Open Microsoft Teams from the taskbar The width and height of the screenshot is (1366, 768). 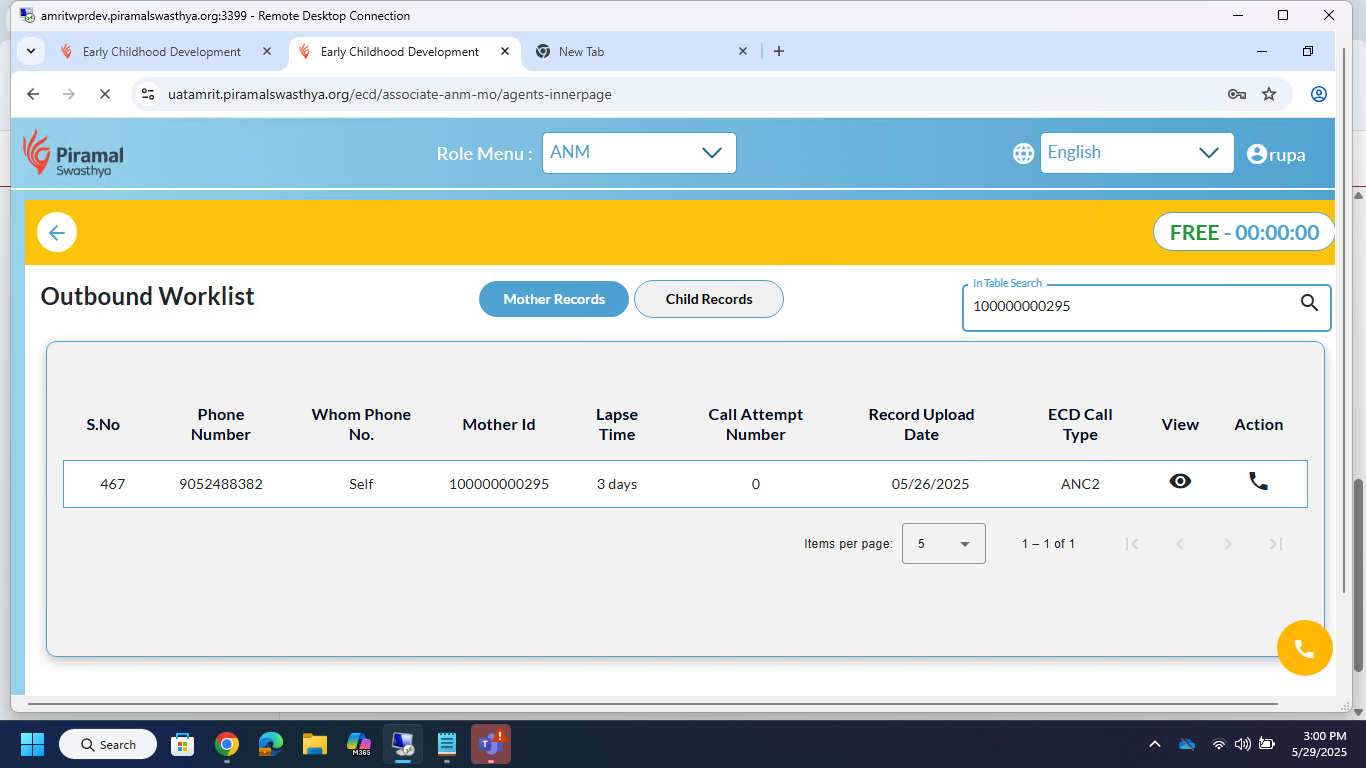coord(491,744)
